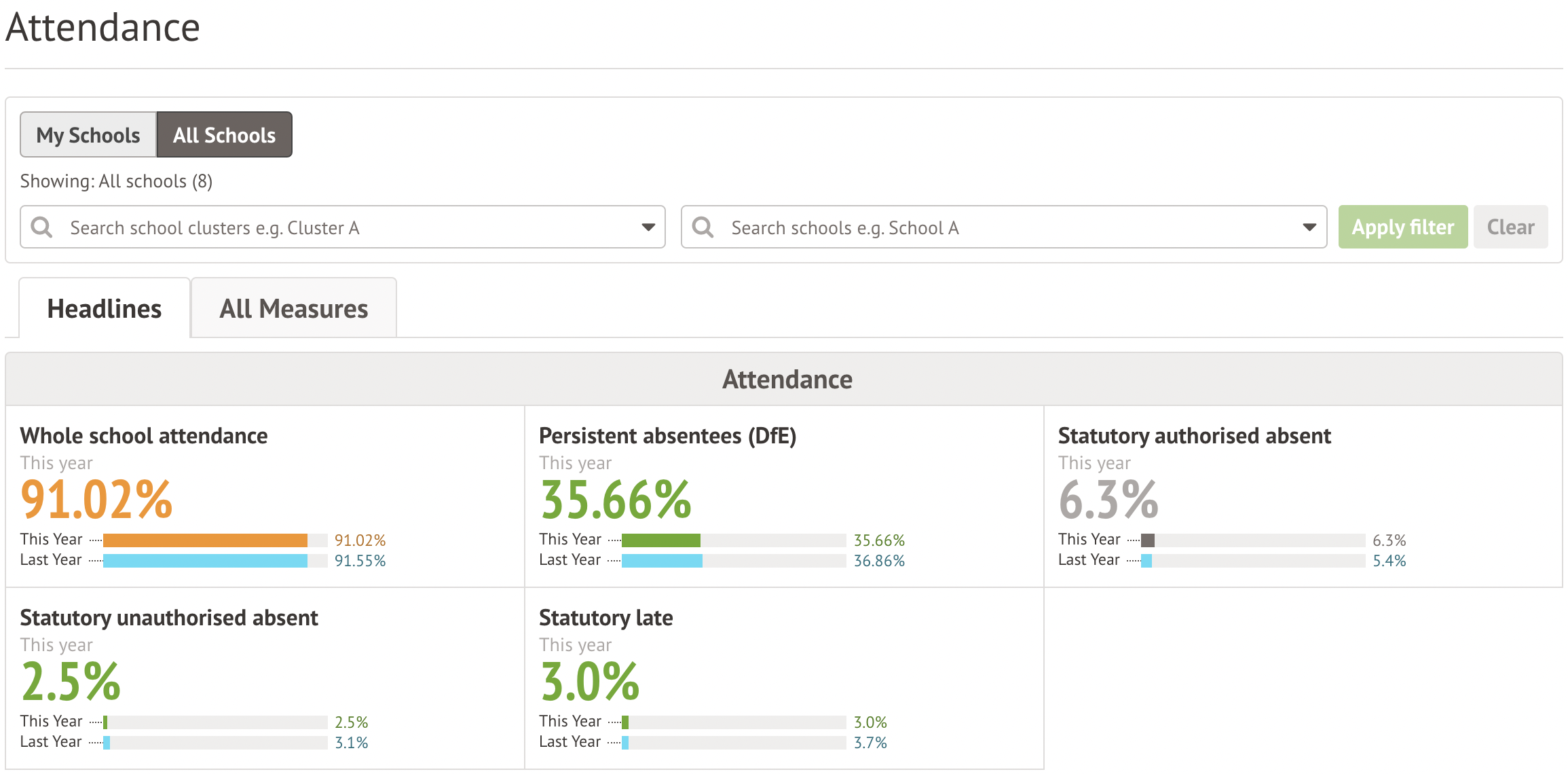1568x774 pixels.
Task: Click the large 3.0% statutory late figure
Action: click(x=589, y=682)
